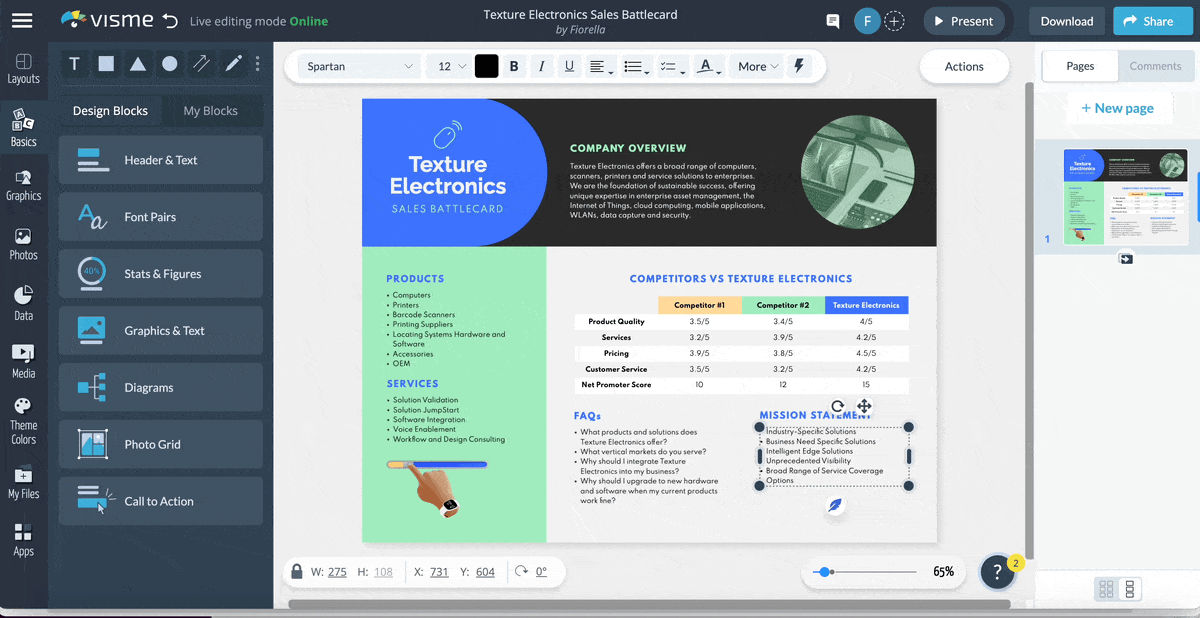1200x618 pixels.
Task: Open the font size dropdown
Action: pyautogui.click(x=446, y=66)
